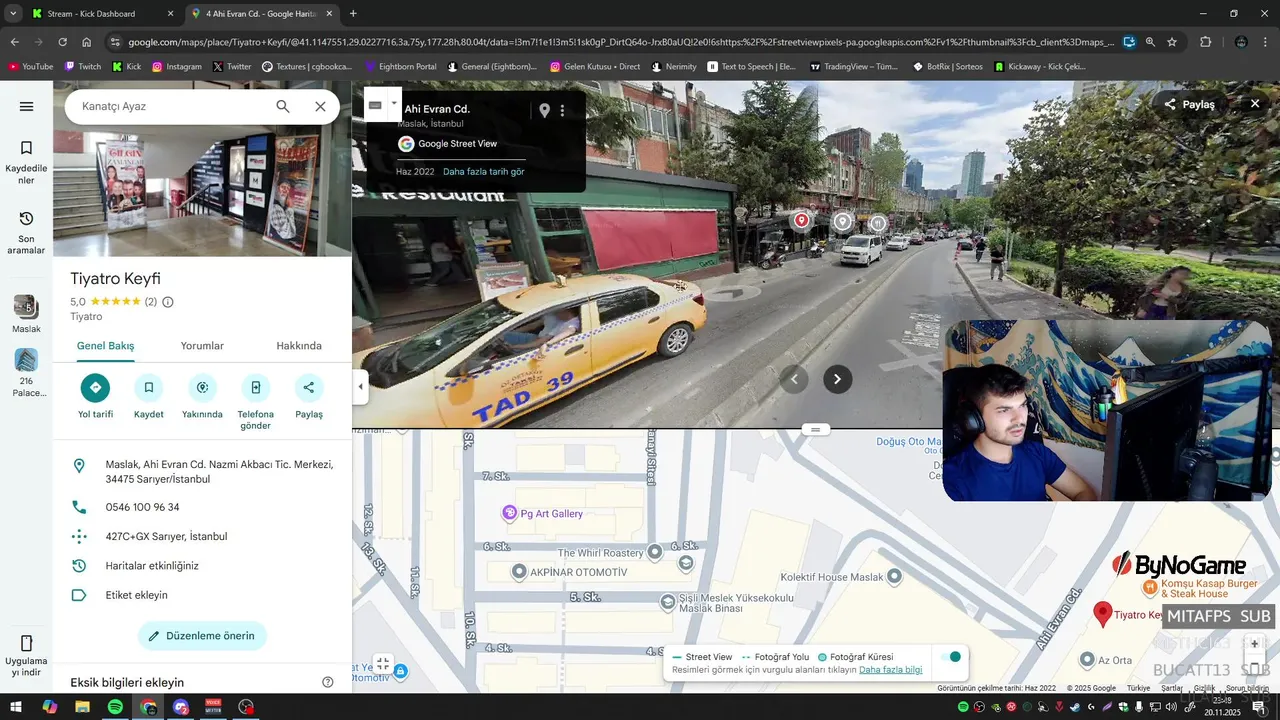Open the Google Maps hamburger menu
1280x720 pixels.
(x=26, y=106)
